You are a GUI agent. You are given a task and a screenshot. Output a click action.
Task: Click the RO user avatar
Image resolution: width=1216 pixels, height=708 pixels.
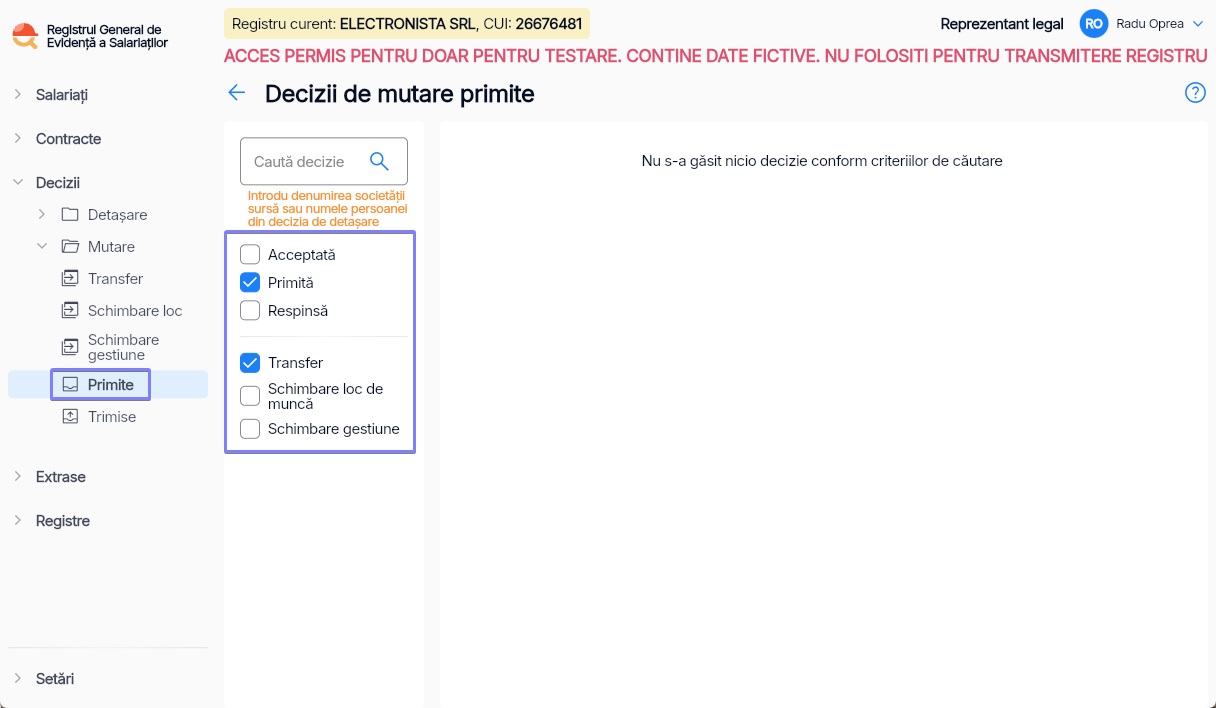(x=1094, y=24)
